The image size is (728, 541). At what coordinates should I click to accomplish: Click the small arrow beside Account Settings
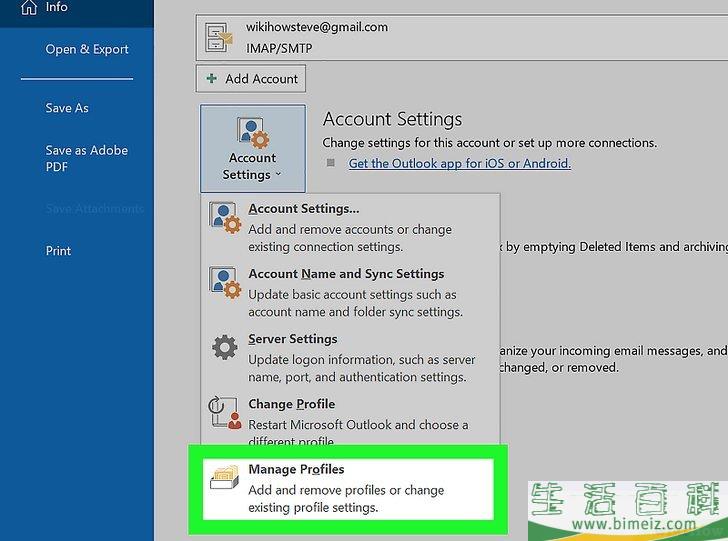(279, 175)
